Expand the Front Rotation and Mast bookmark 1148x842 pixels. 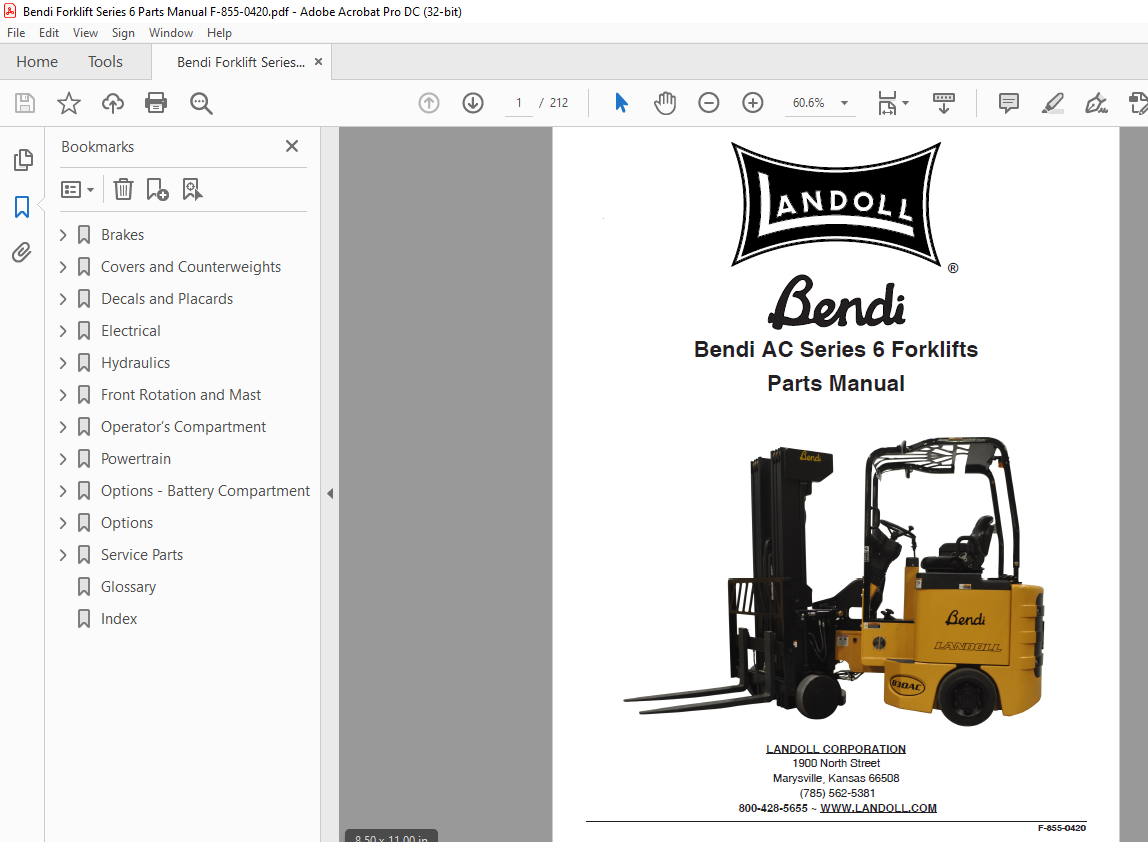pos(63,395)
